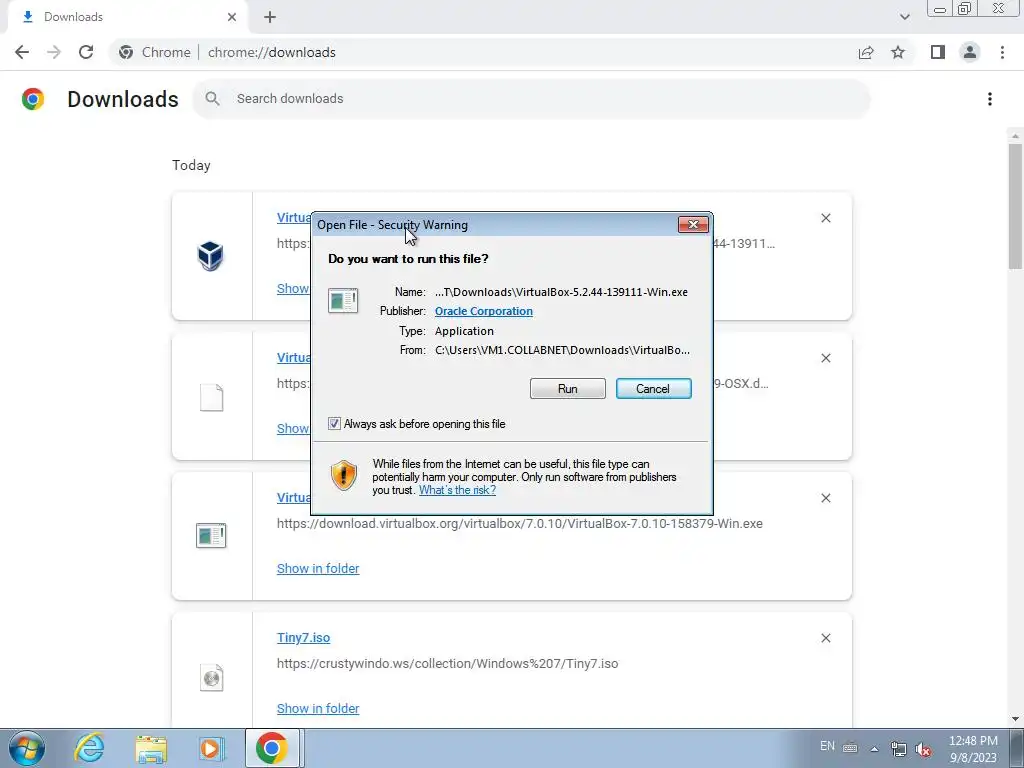Reload the downloads page
The height and width of the screenshot is (768, 1024).
pos(86,52)
